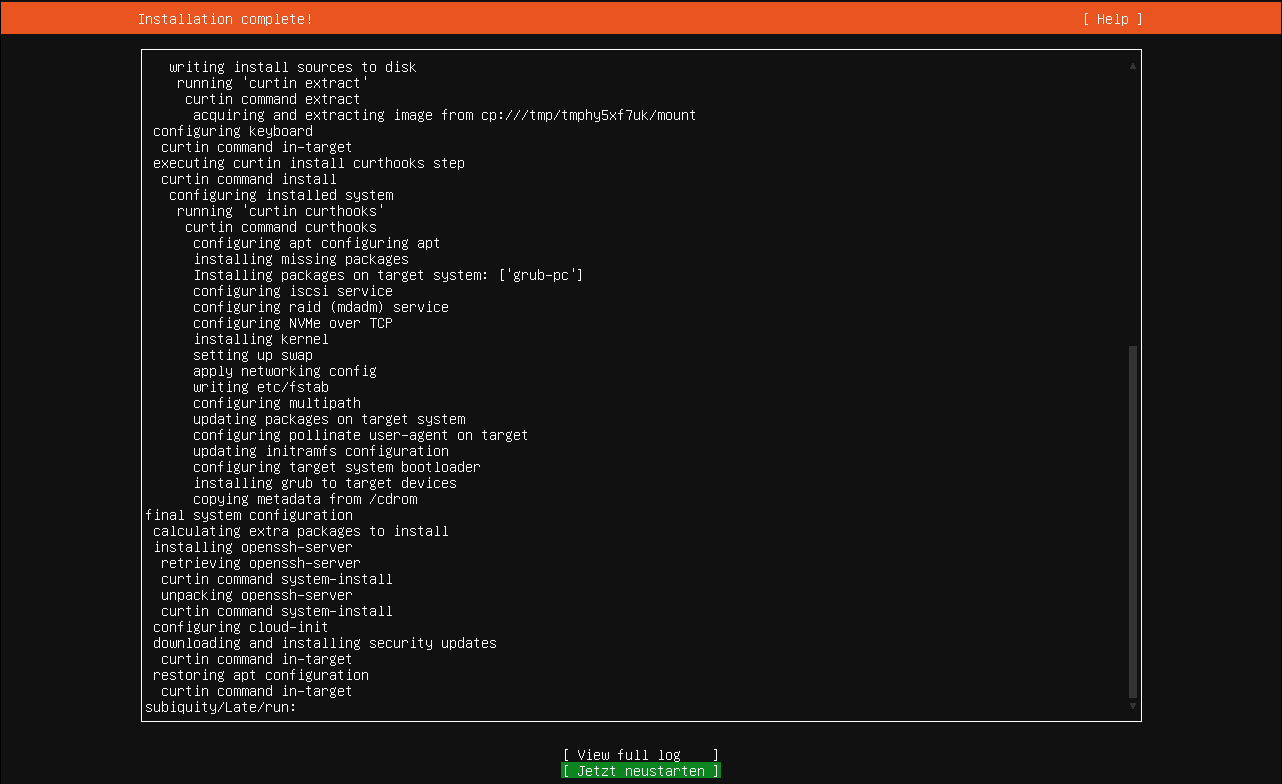Click the scrollbar down arrow of the log pane
The image size is (1282, 784).
1132,705
